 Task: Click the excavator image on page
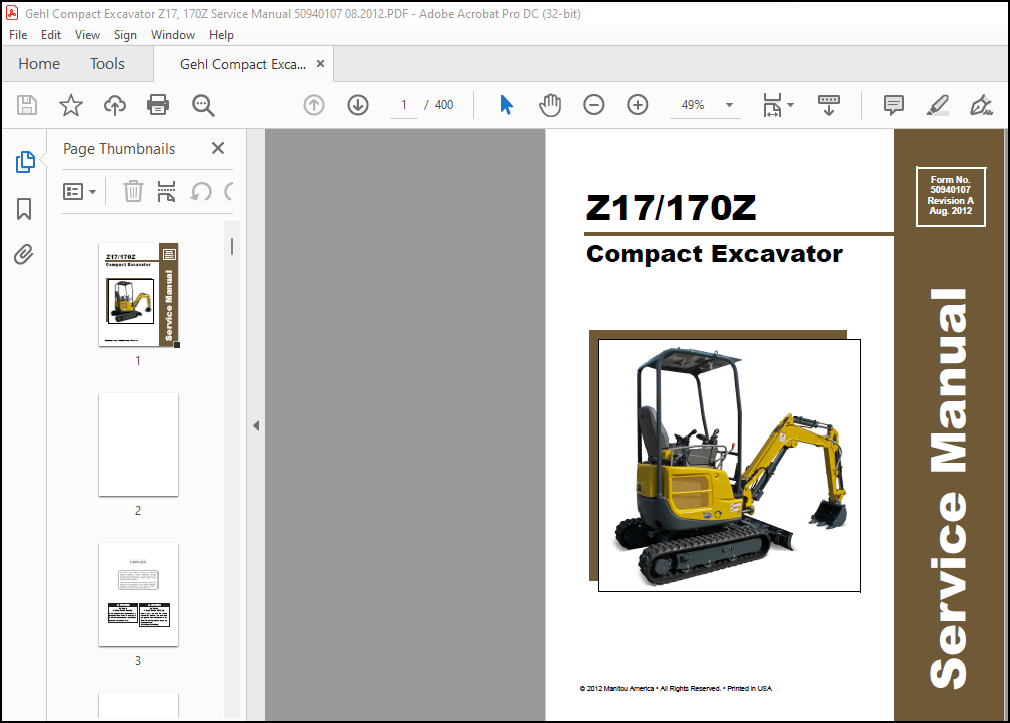(729, 465)
